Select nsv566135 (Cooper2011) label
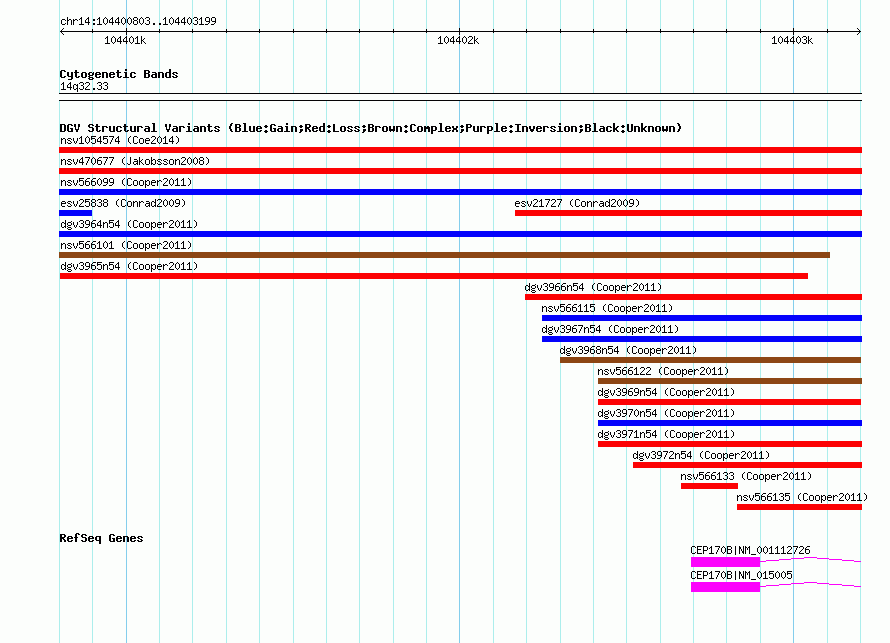The width and height of the screenshot is (890, 643). tap(802, 497)
